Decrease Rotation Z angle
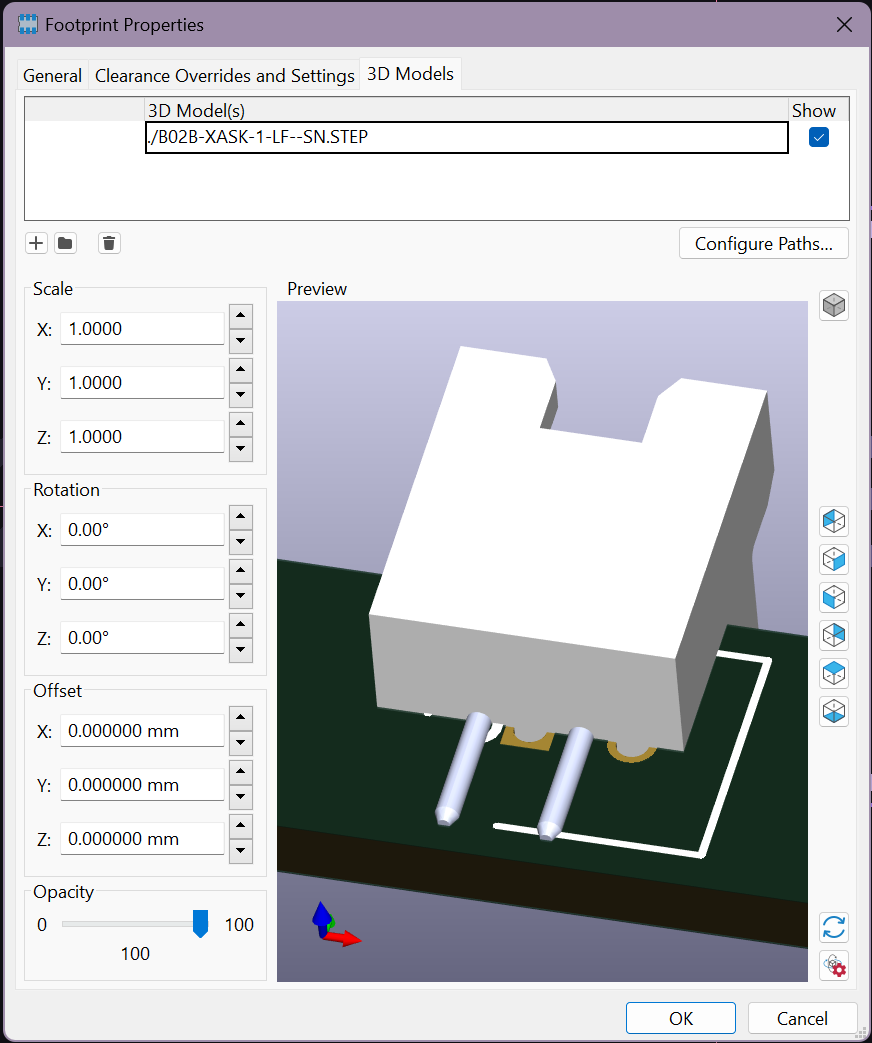 241,650
